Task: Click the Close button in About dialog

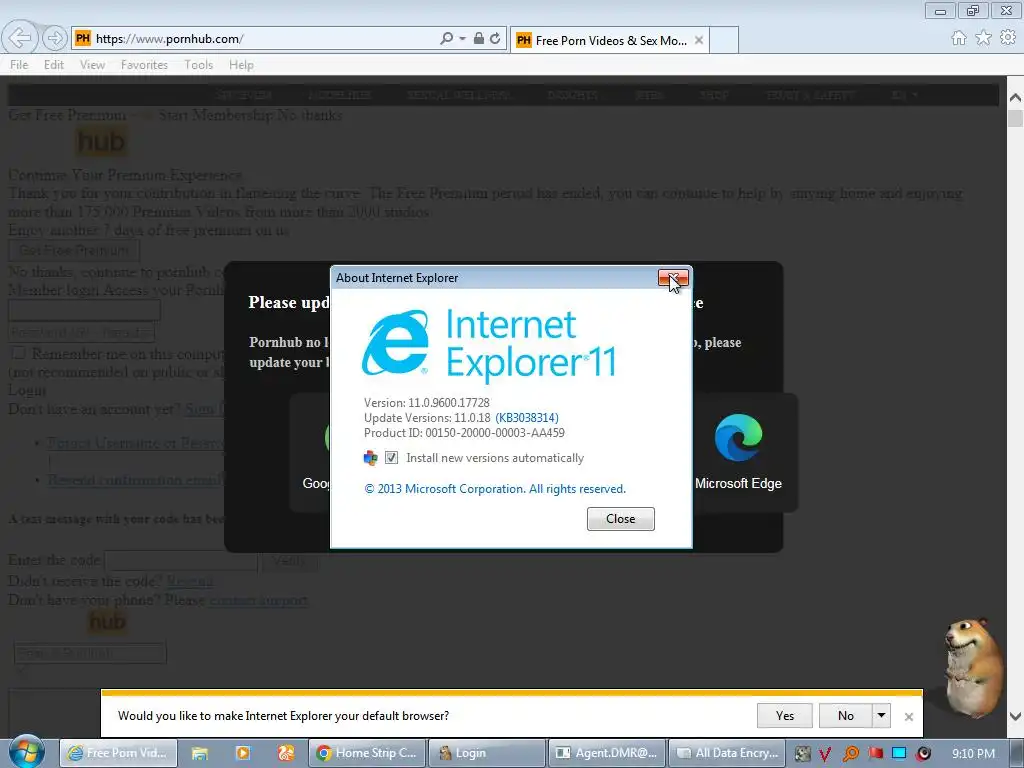Action: point(620,519)
